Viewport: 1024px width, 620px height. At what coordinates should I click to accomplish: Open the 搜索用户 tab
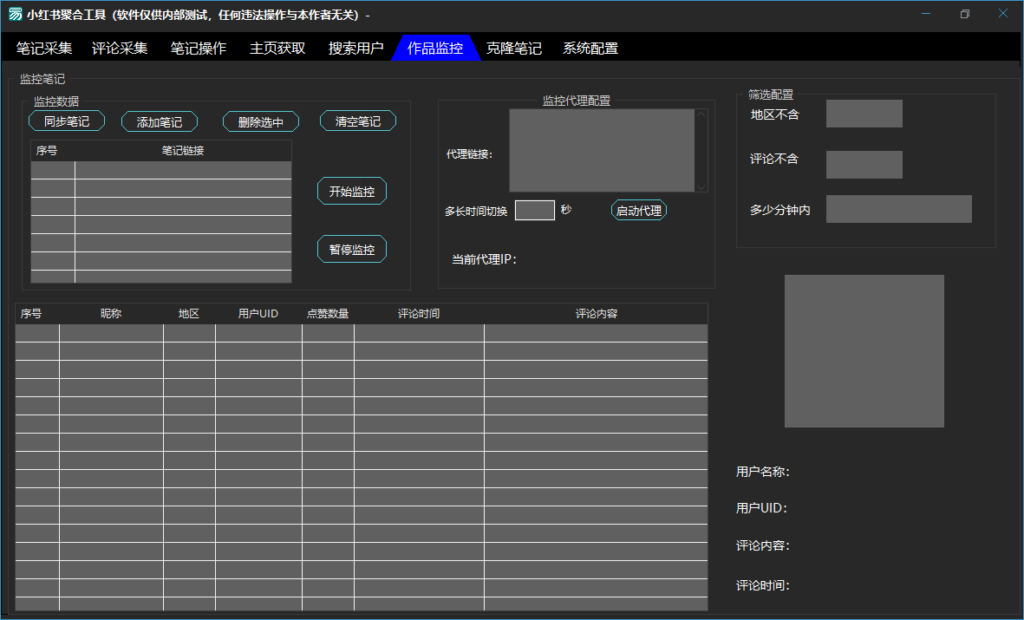(356, 48)
